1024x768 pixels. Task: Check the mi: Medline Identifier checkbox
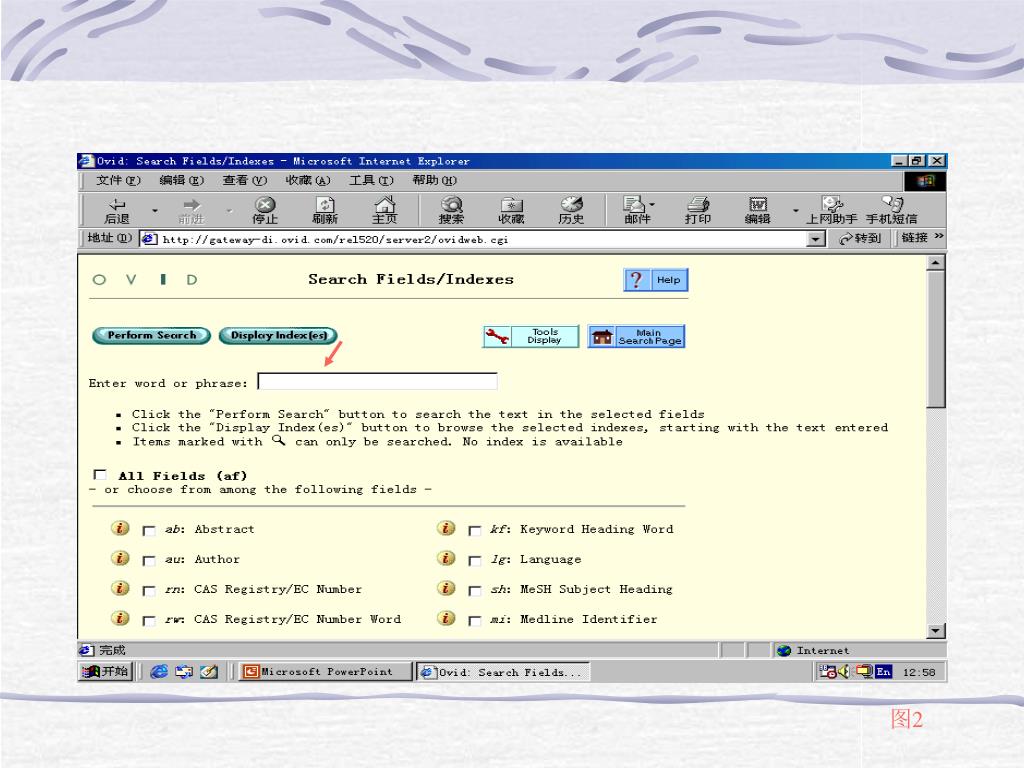click(x=475, y=620)
